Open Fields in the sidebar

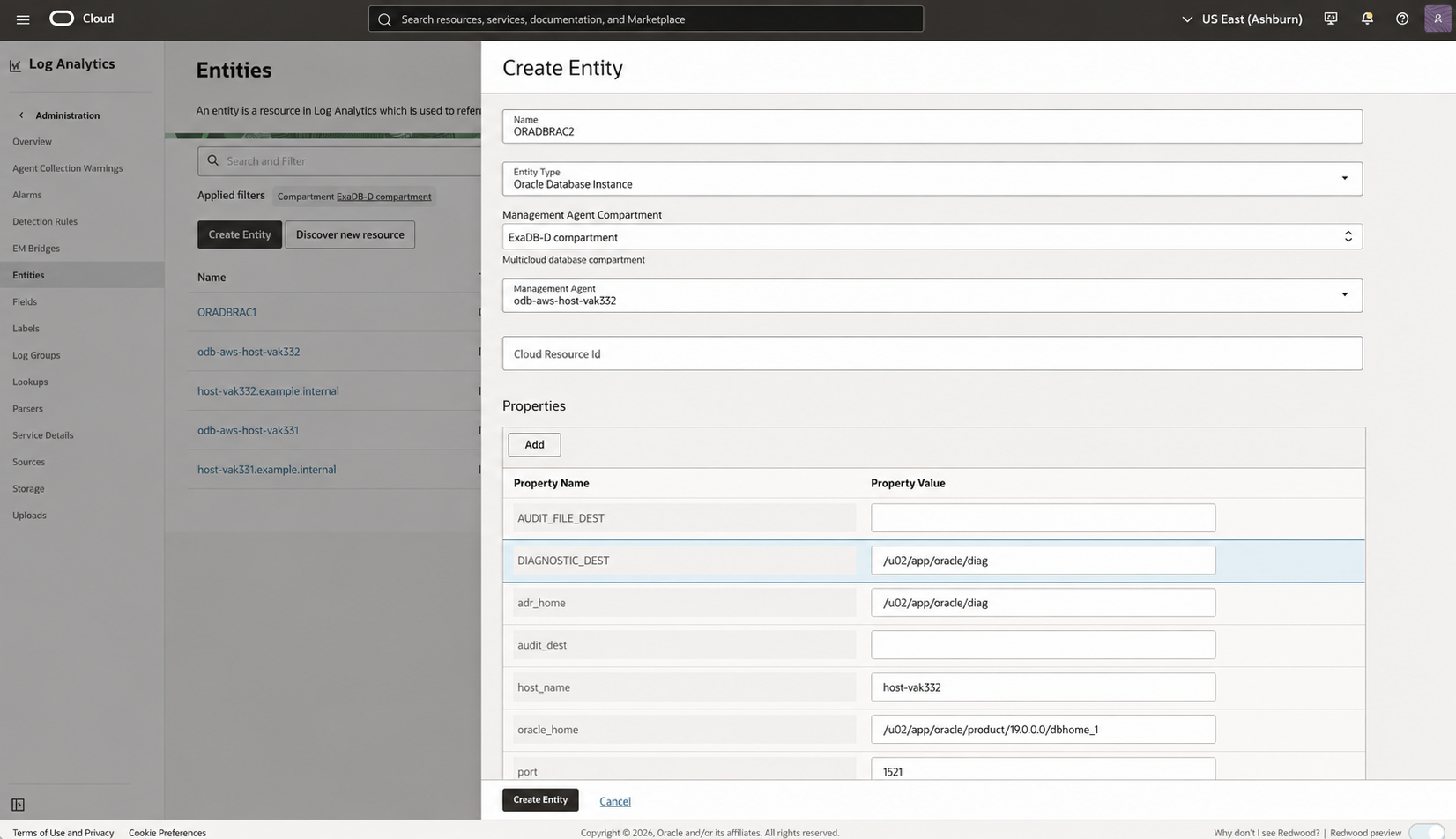click(x=25, y=302)
